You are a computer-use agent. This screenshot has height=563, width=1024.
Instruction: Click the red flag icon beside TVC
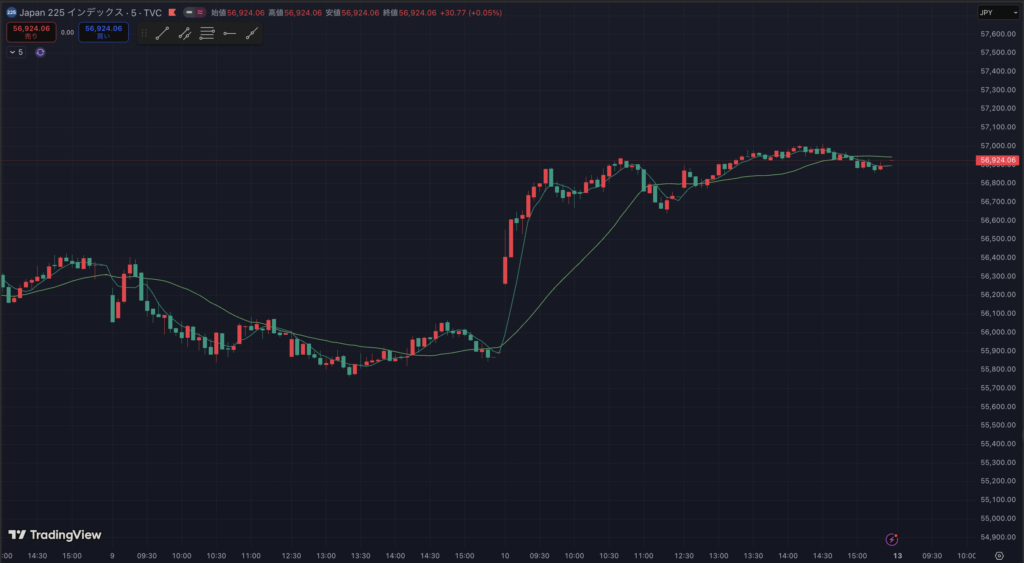point(172,13)
